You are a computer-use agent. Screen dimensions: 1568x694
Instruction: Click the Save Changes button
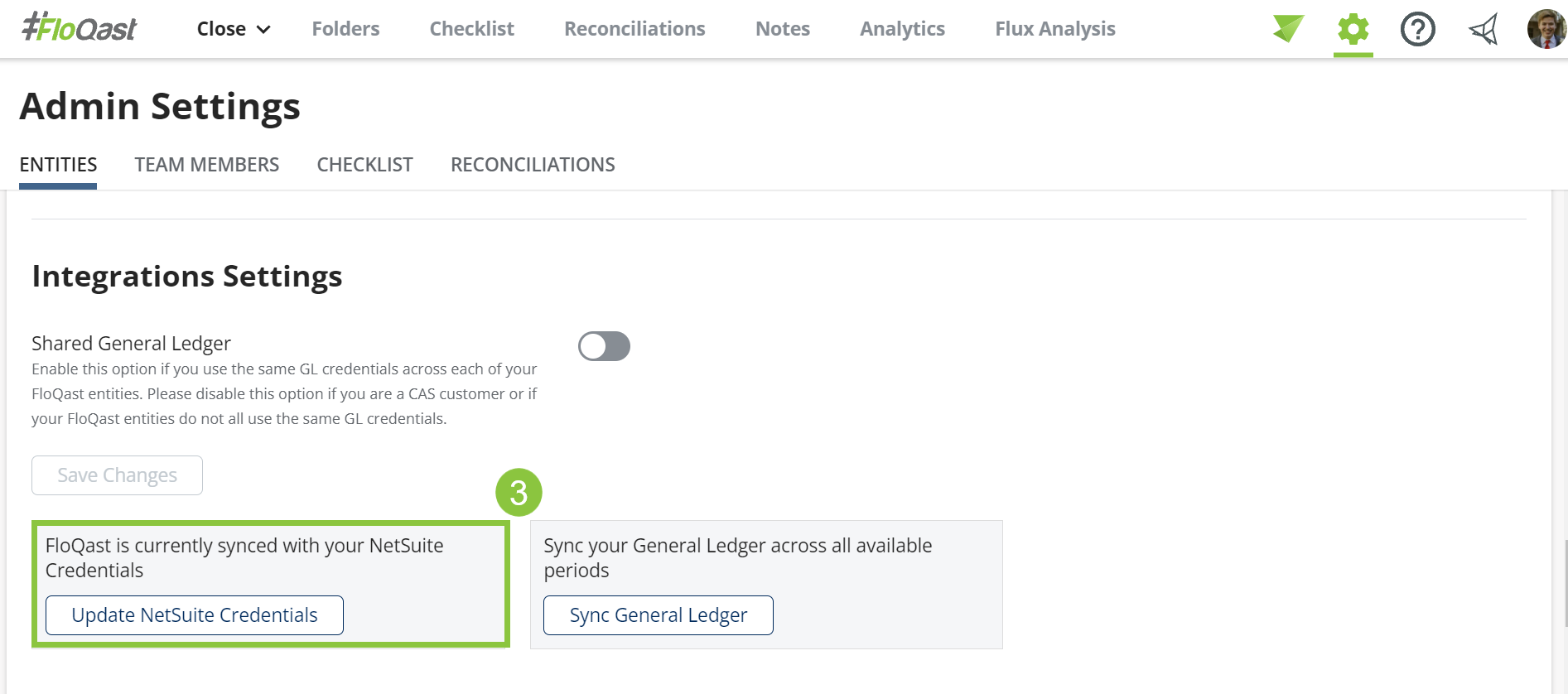[117, 475]
